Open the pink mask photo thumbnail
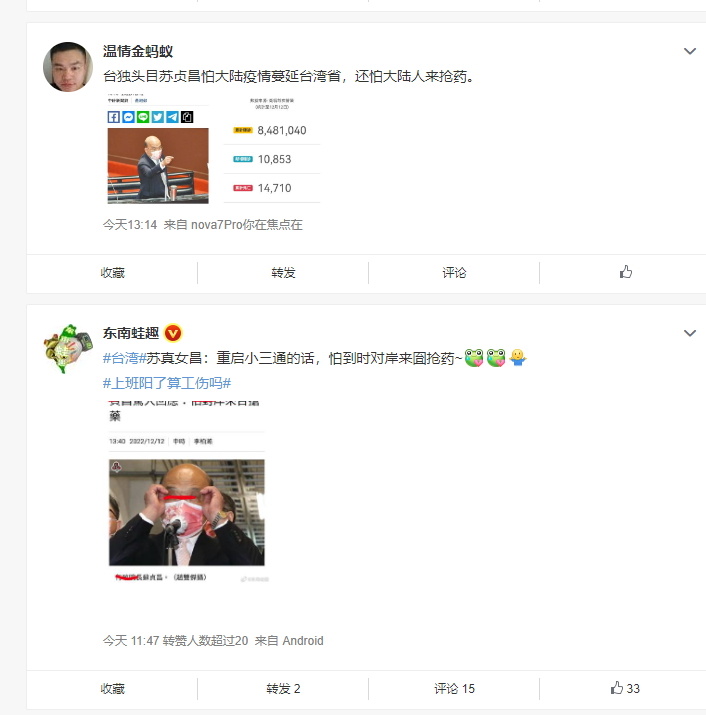 point(187,492)
